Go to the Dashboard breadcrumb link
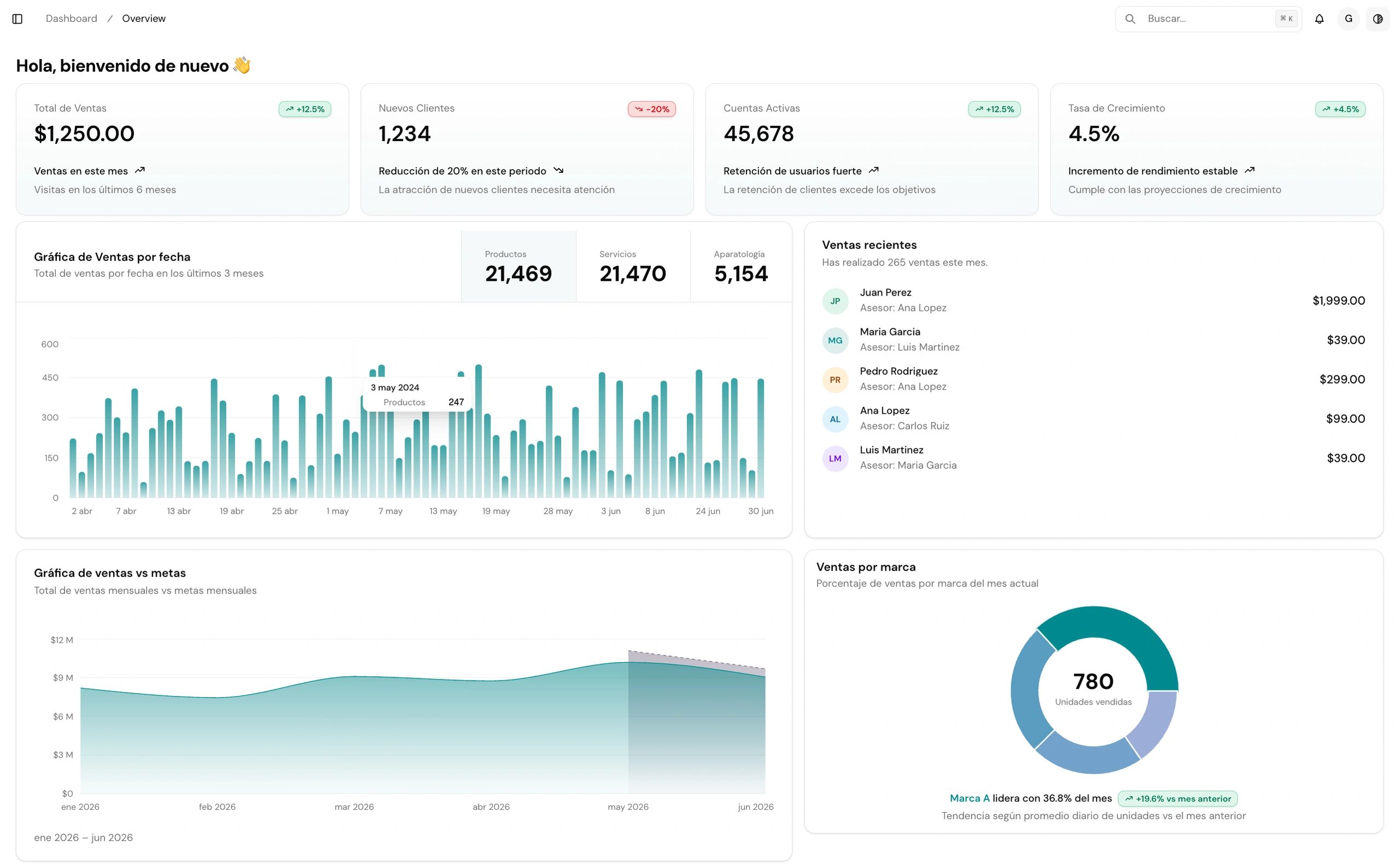 (72, 19)
